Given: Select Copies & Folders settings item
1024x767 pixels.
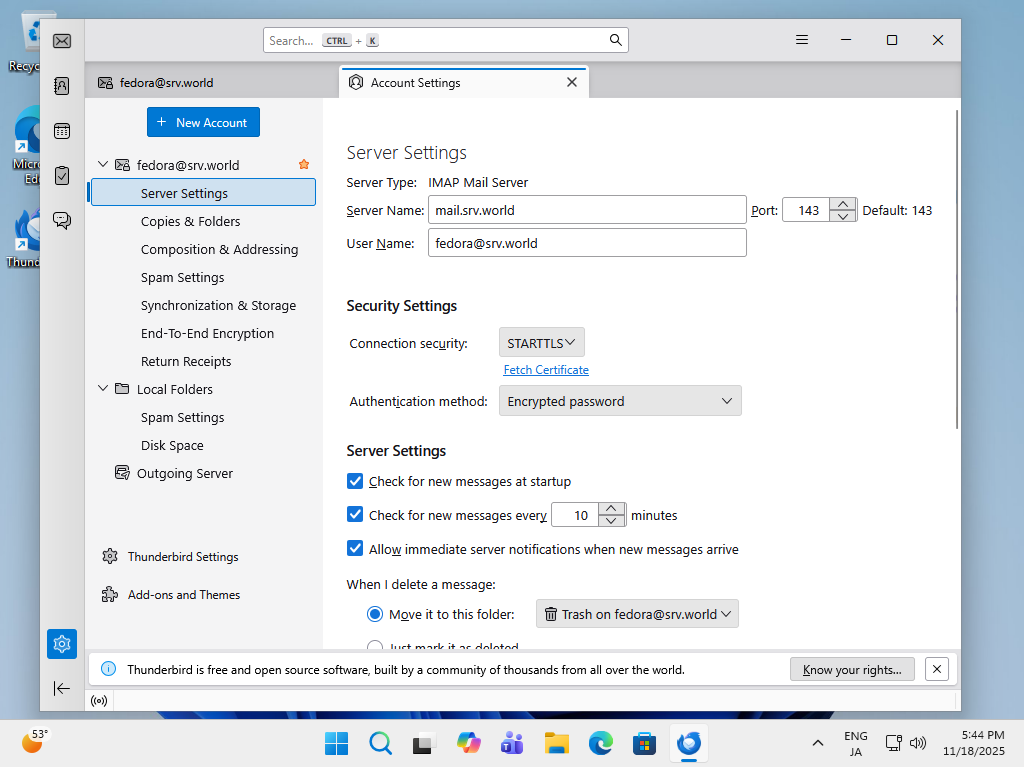Looking at the screenshot, I should (190, 222).
